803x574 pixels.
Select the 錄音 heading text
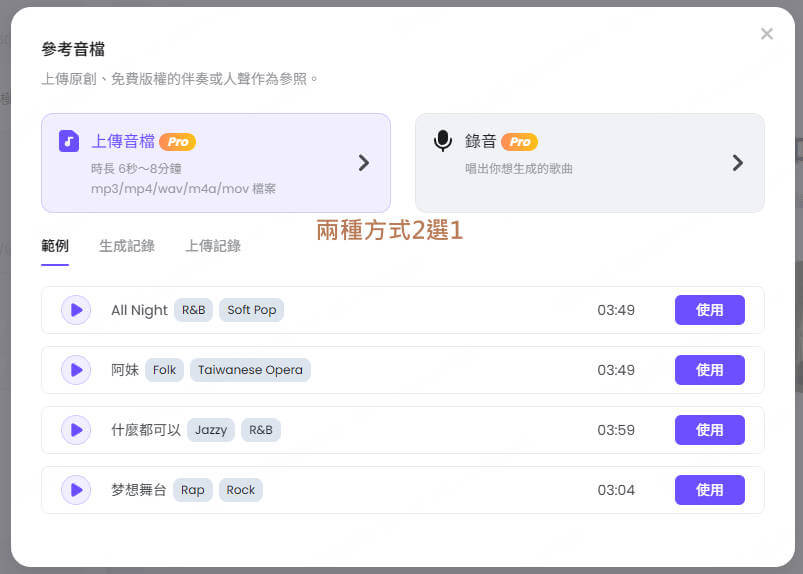click(480, 141)
